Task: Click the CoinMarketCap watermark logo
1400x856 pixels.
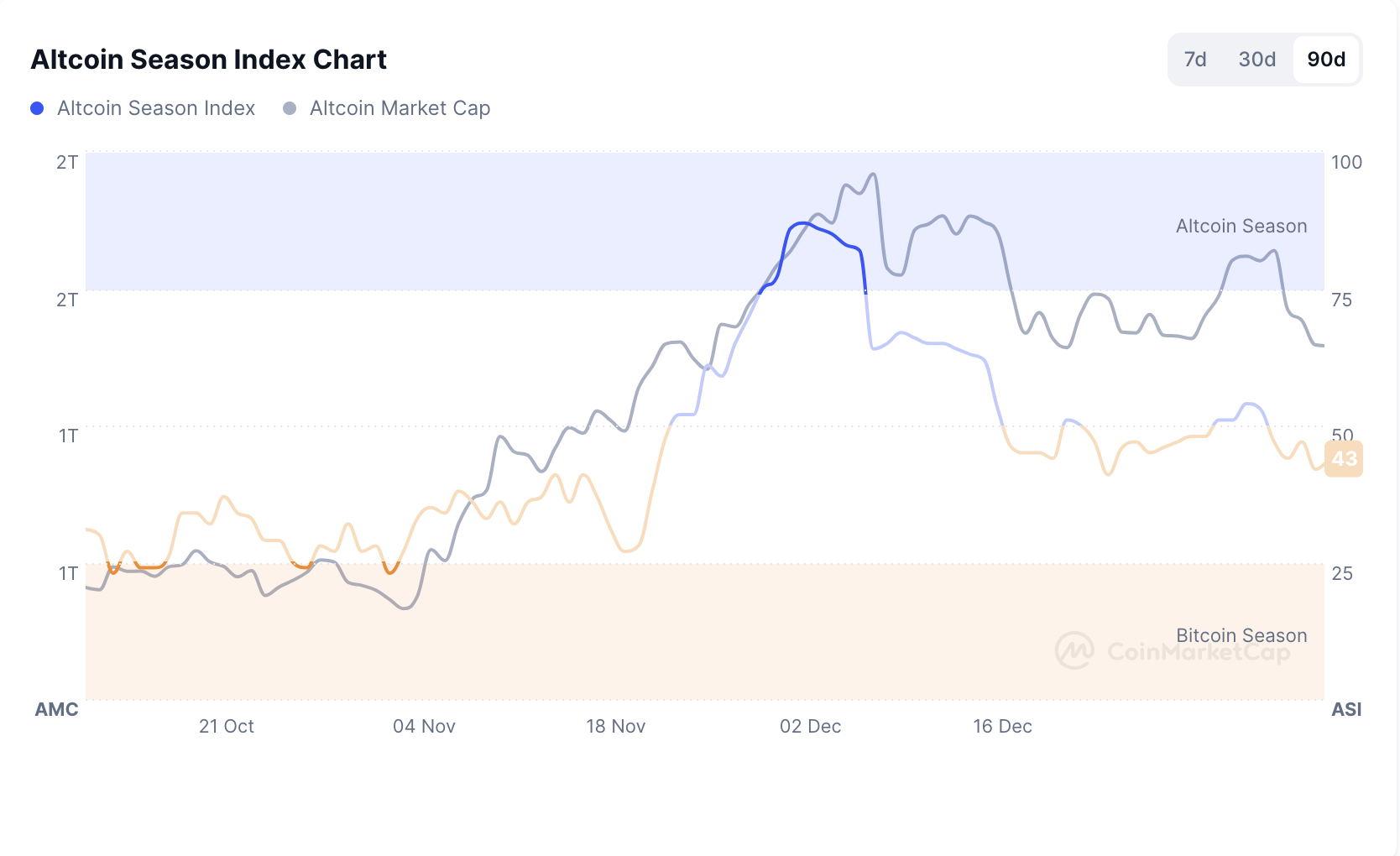Action: point(1075,650)
